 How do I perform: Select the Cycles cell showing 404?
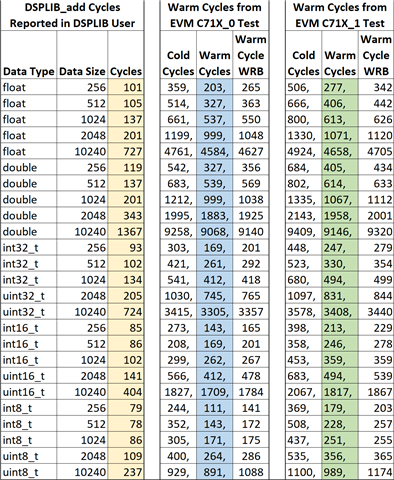tap(126, 392)
